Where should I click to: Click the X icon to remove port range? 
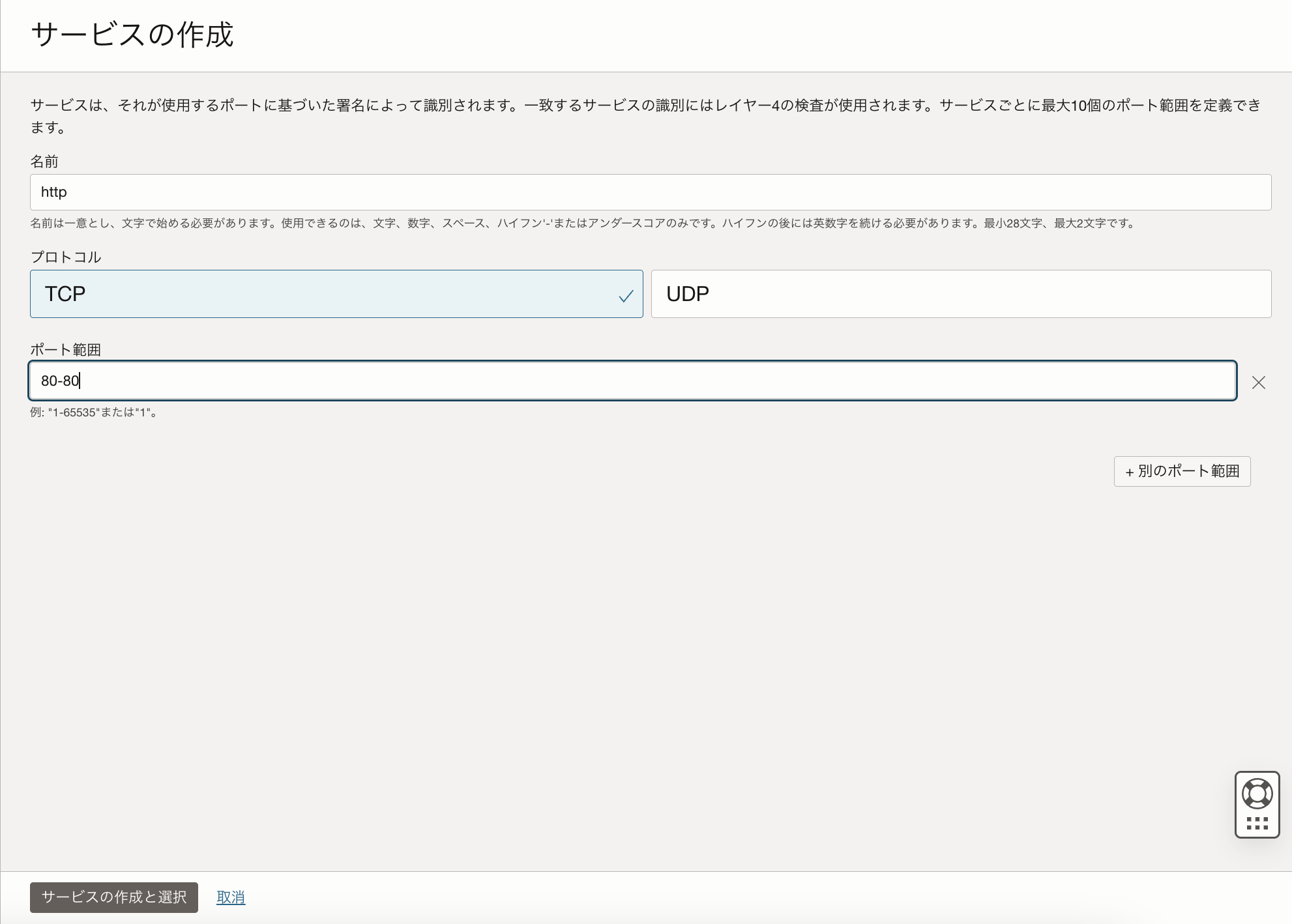click(1258, 383)
